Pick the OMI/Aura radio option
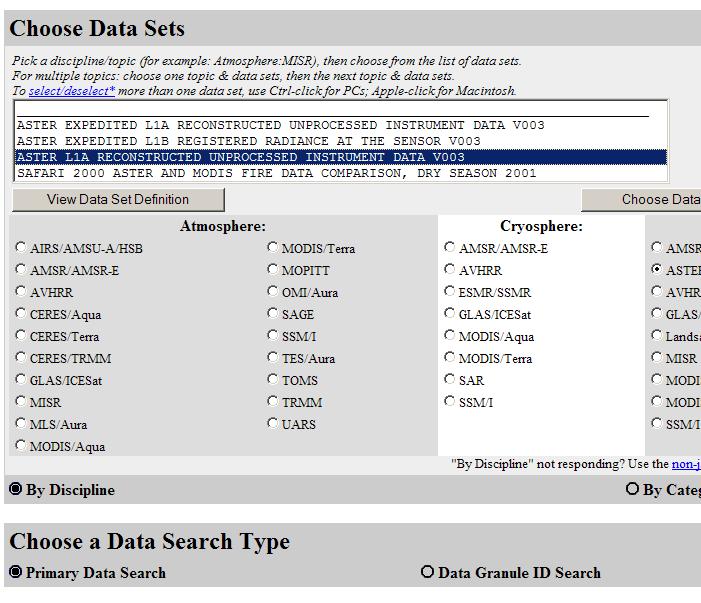 click(273, 292)
